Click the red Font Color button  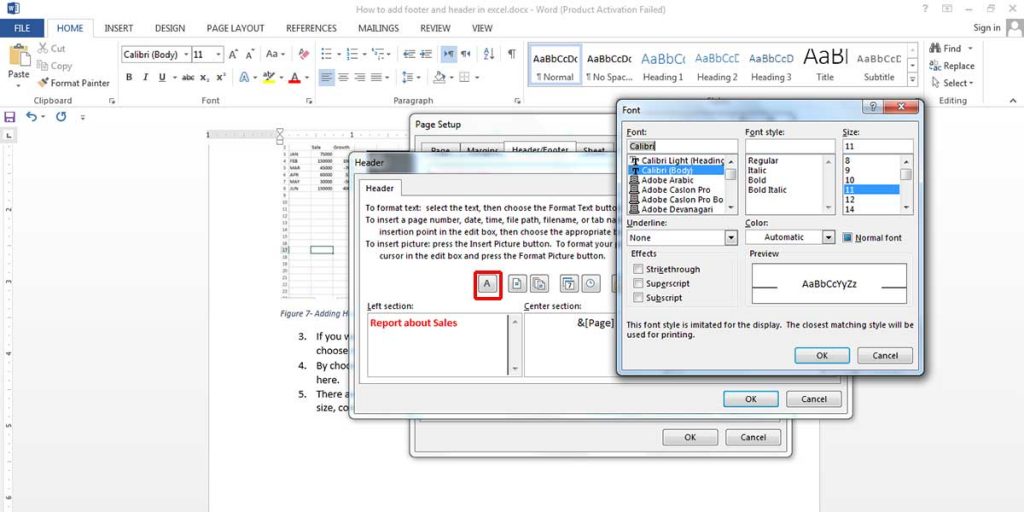[x=294, y=77]
